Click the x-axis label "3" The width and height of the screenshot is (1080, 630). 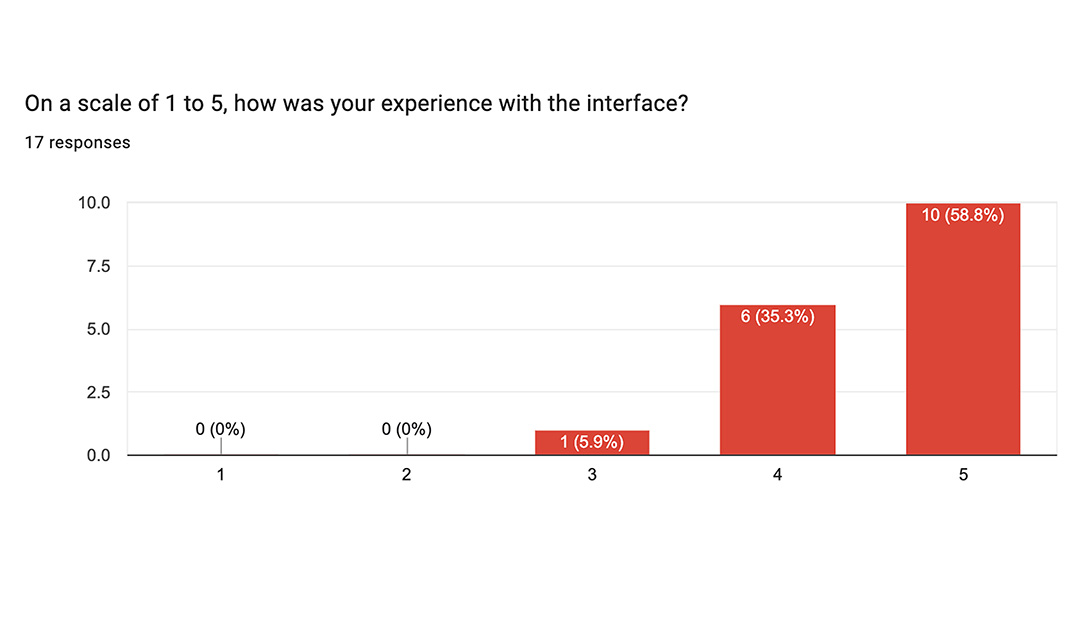pos(592,476)
